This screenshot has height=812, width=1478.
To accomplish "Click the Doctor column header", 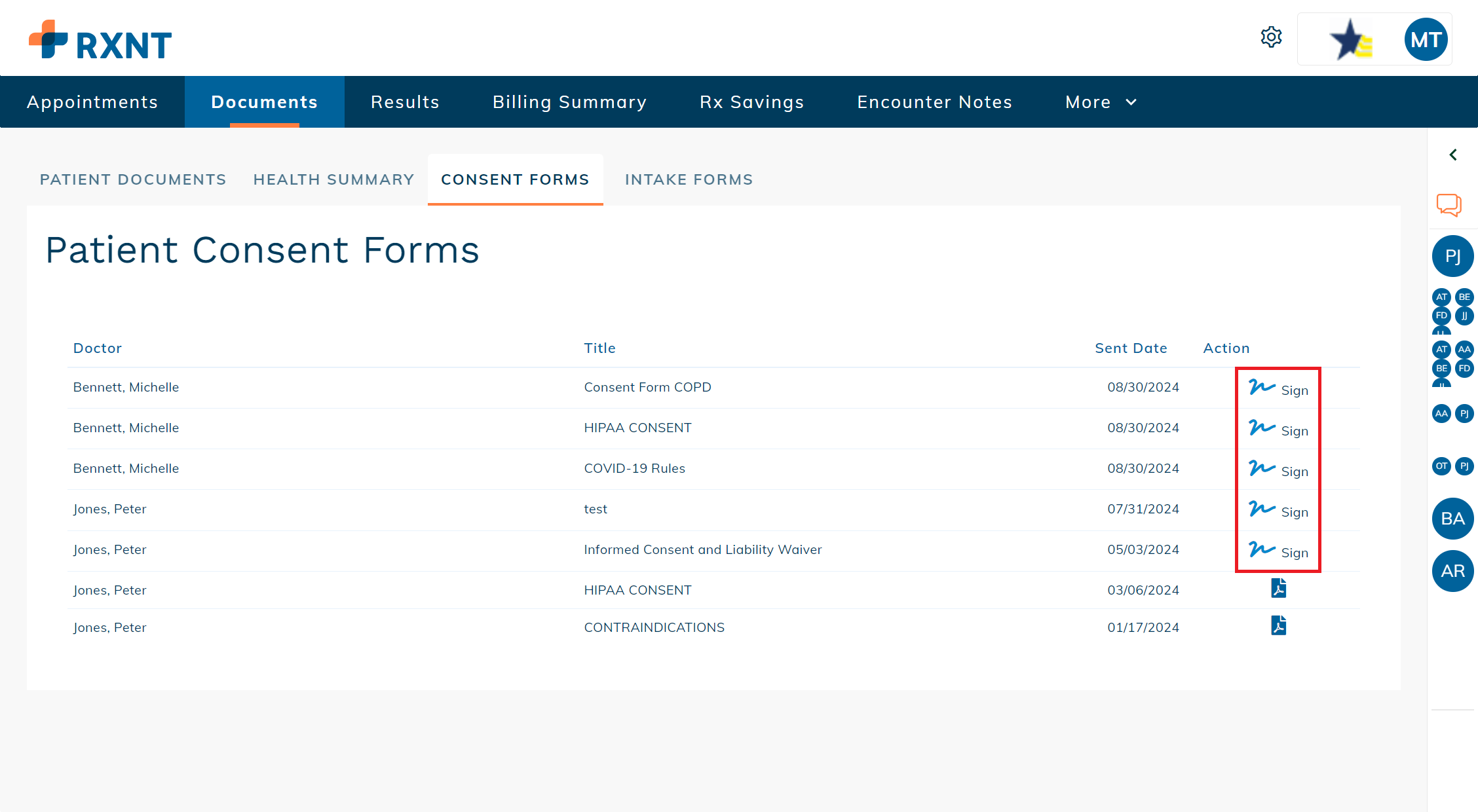I will pos(98,348).
